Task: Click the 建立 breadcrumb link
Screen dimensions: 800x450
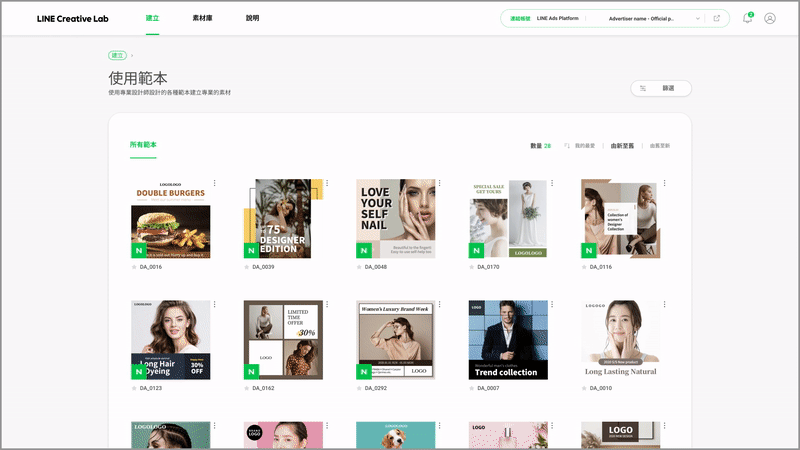Action: (117, 55)
